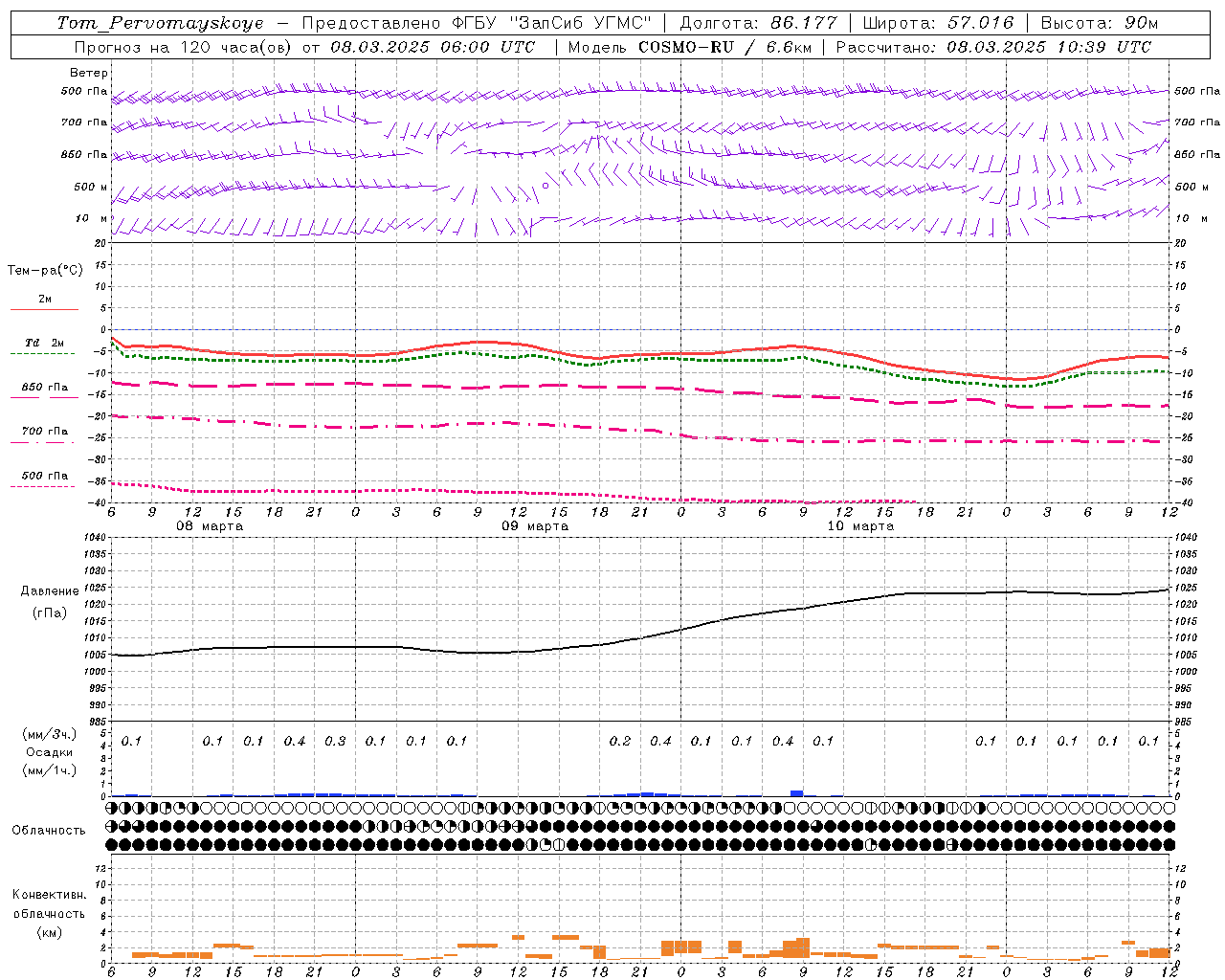Click the (мм/3ч.) precipitation unit label
Screen dimensions: 1225x980
tap(50, 734)
